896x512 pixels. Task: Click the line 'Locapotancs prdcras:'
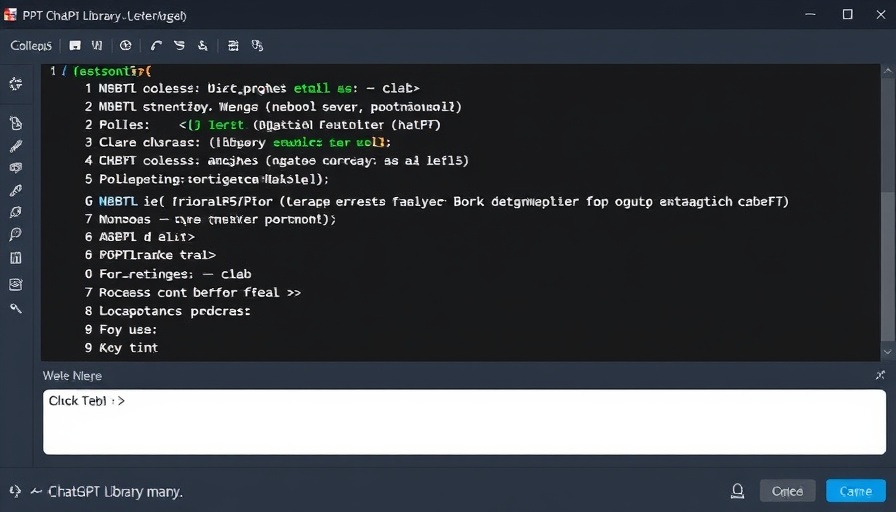click(167, 311)
